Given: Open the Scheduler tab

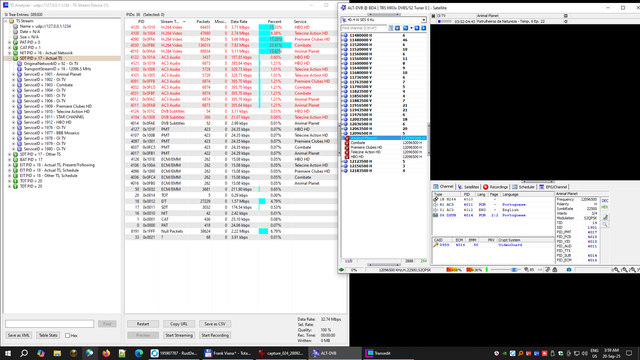Looking at the screenshot, I should 523,187.
